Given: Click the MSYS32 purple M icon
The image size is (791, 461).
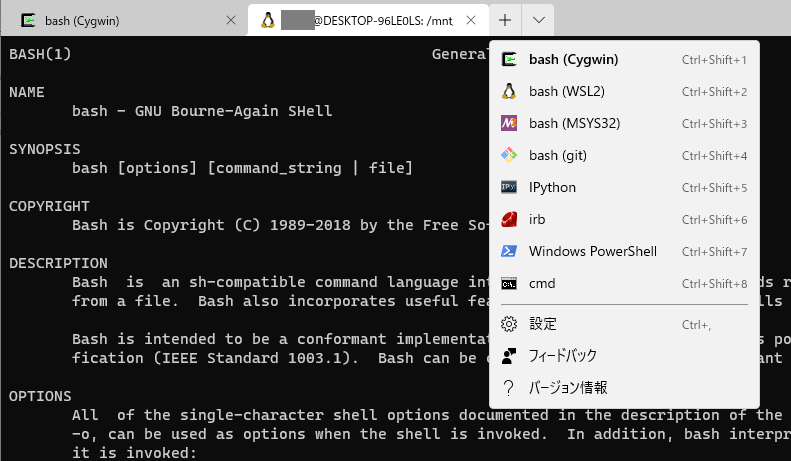Looking at the screenshot, I should click(x=509, y=123).
